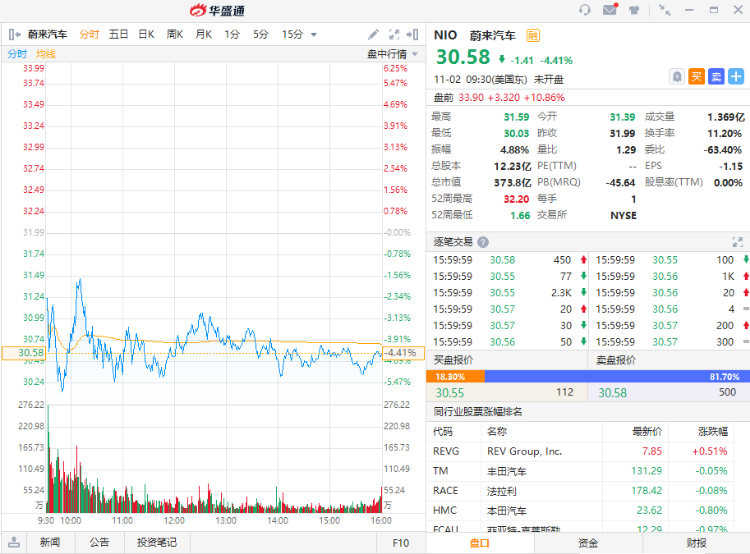Open REVG REV Group row

point(580,451)
